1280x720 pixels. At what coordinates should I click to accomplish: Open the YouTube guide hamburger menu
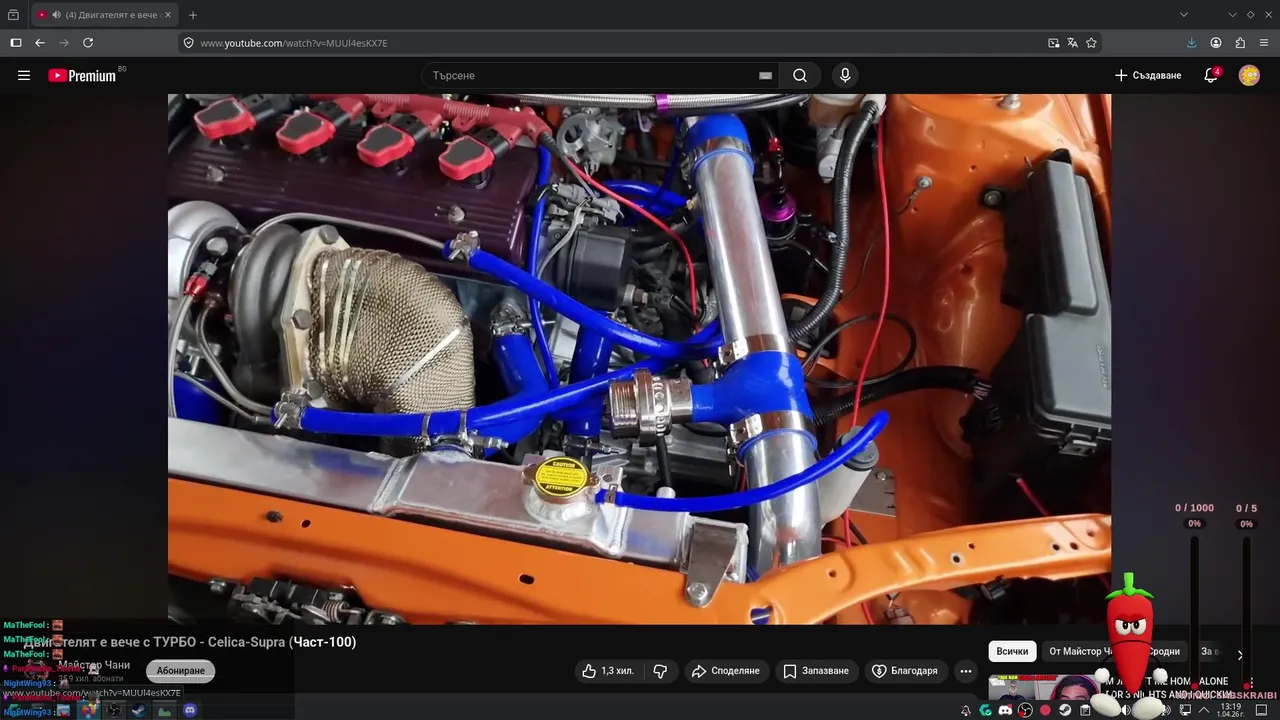[x=24, y=75]
